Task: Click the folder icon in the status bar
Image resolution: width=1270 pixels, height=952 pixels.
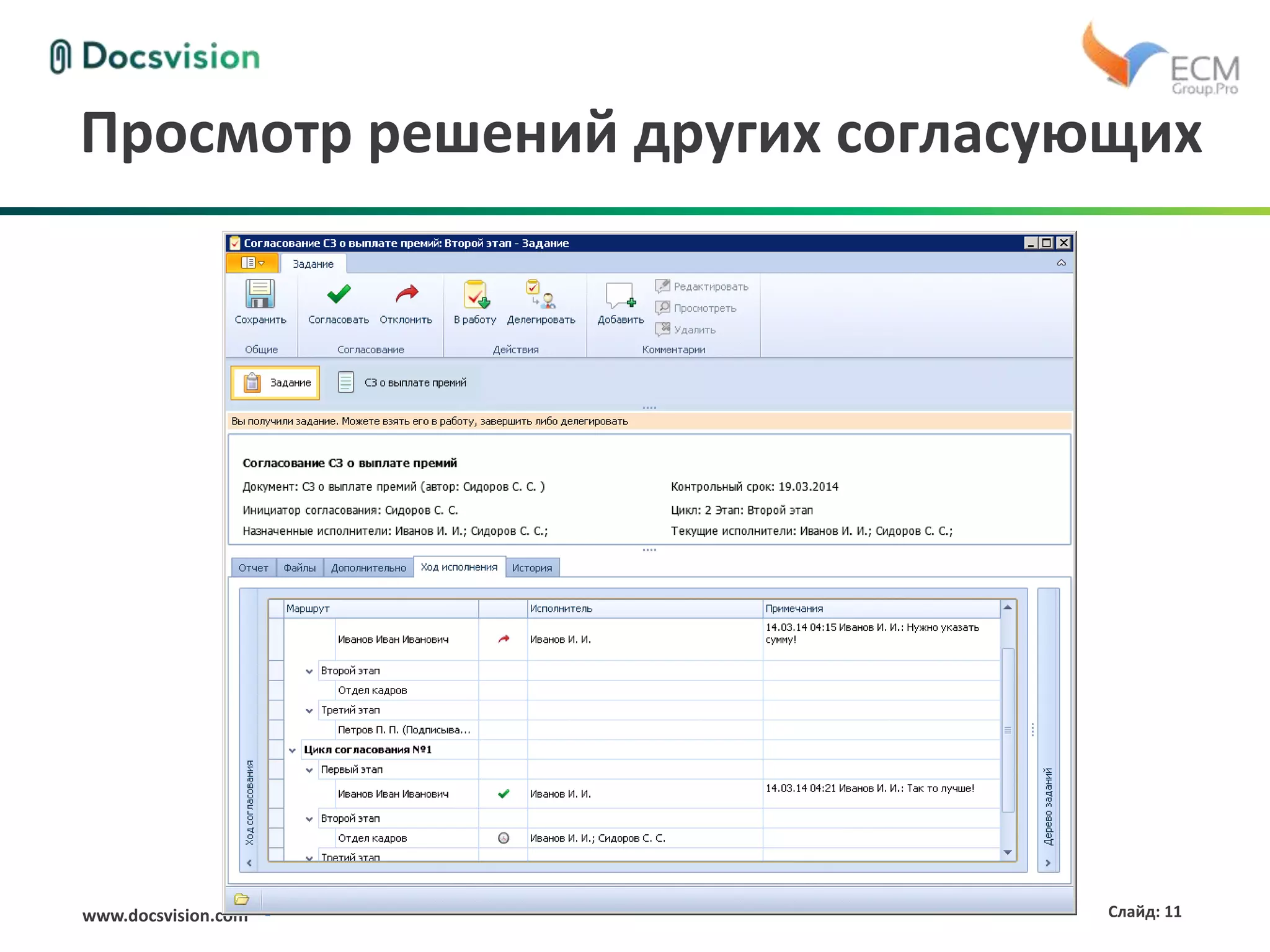Action: (x=242, y=899)
